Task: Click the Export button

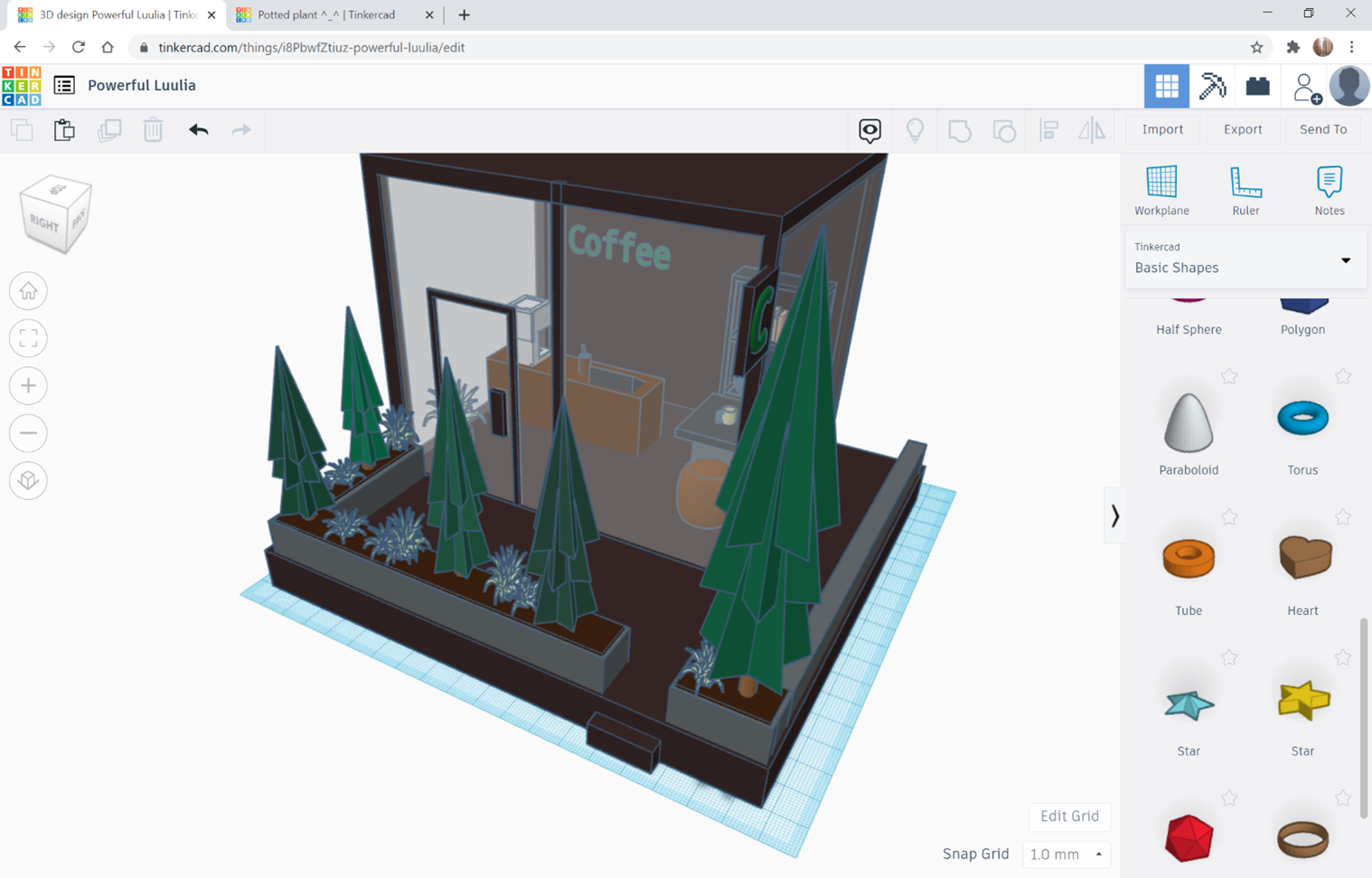Action: pos(1243,129)
